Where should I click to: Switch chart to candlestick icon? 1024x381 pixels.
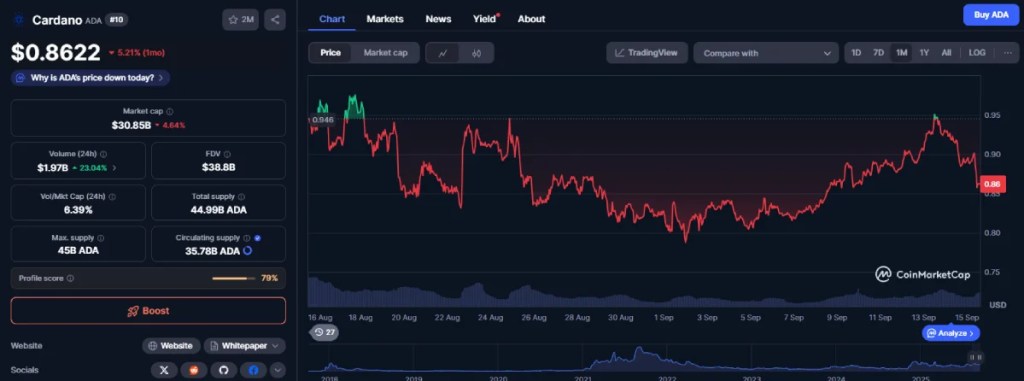tap(476, 53)
